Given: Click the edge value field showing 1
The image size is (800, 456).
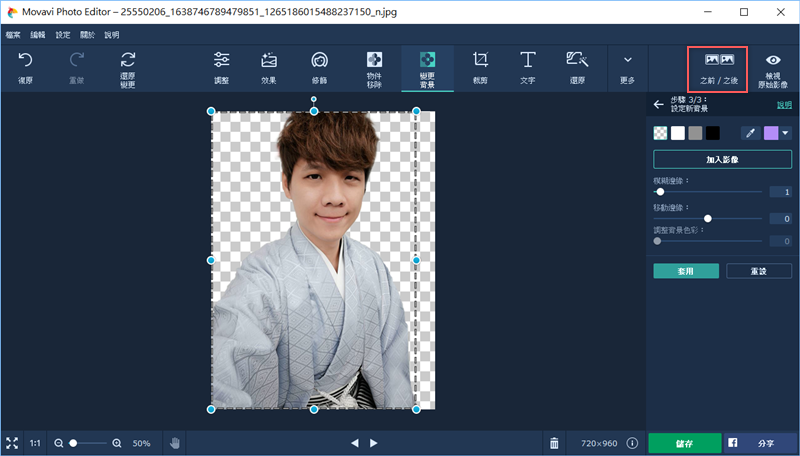Looking at the screenshot, I should tap(781, 192).
